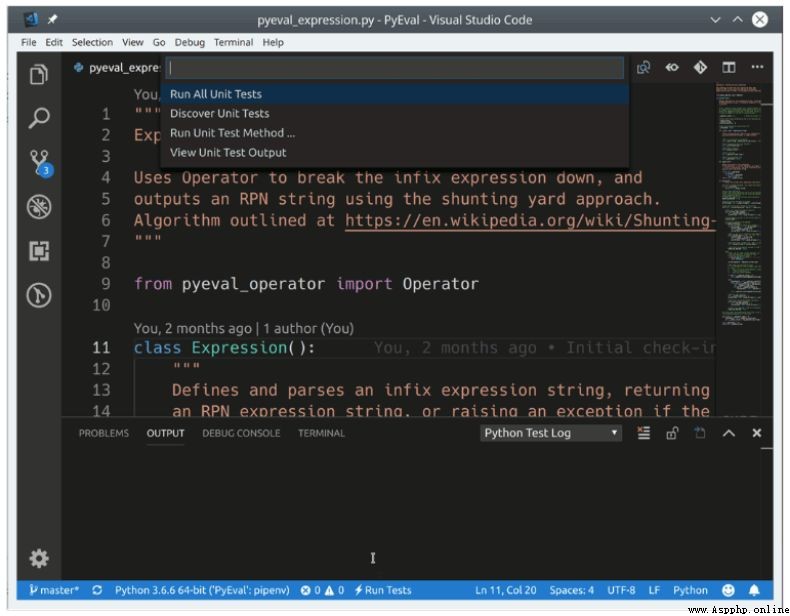Screen dimensions: 790x616
Task: Open the GitLens view in activity bar
Action: tap(39, 295)
